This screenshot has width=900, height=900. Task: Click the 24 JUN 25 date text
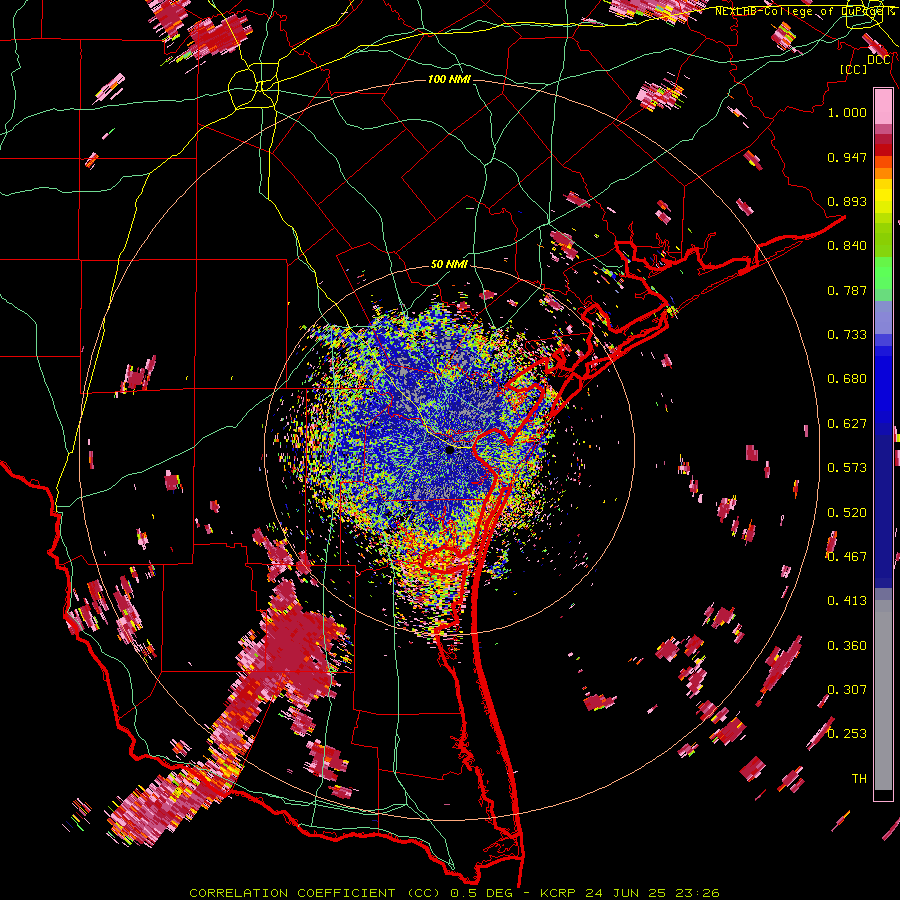pos(627,893)
